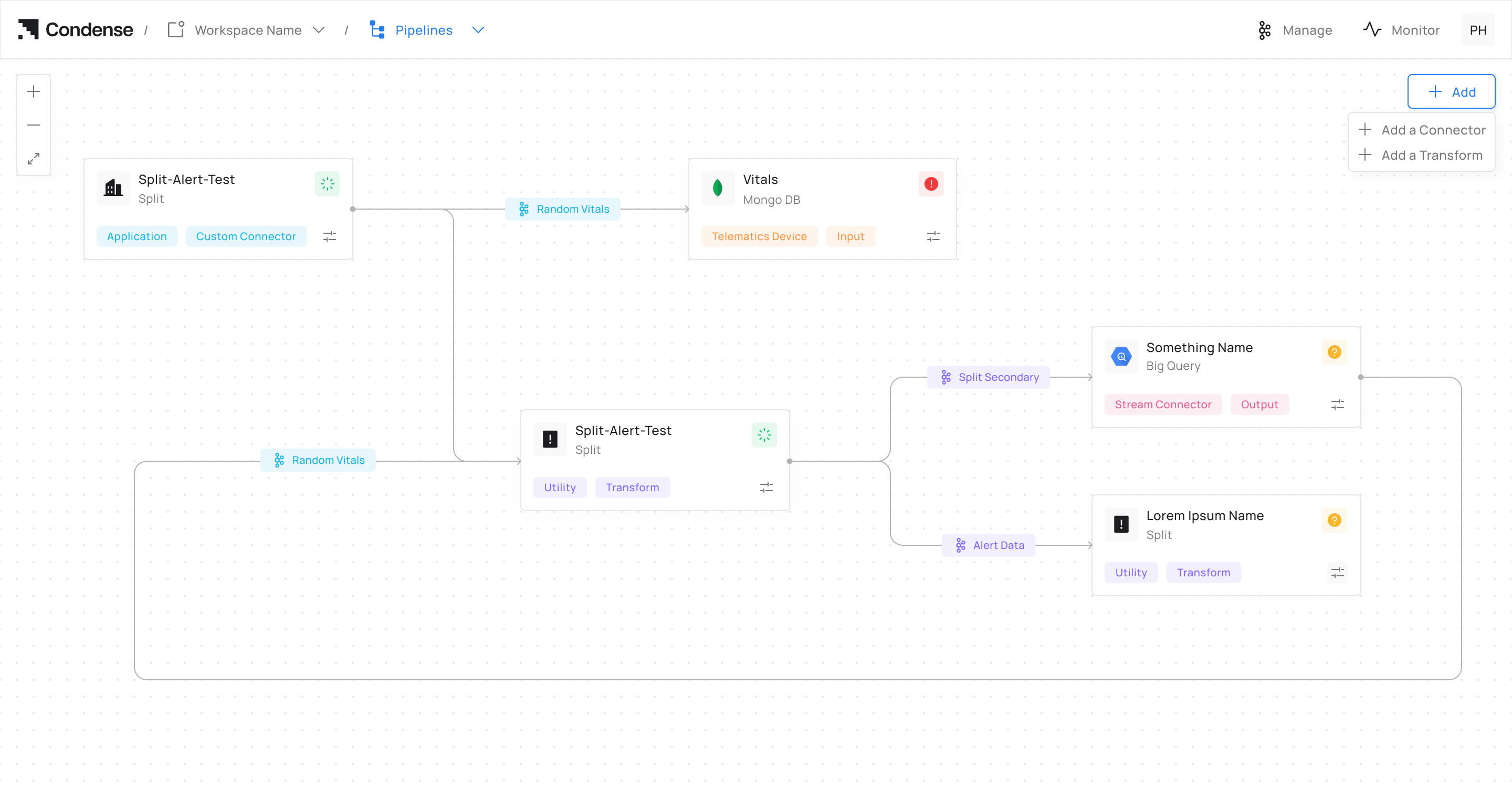Select the Alert Data topic label
Screen dimensions: 1512x788
989,545
